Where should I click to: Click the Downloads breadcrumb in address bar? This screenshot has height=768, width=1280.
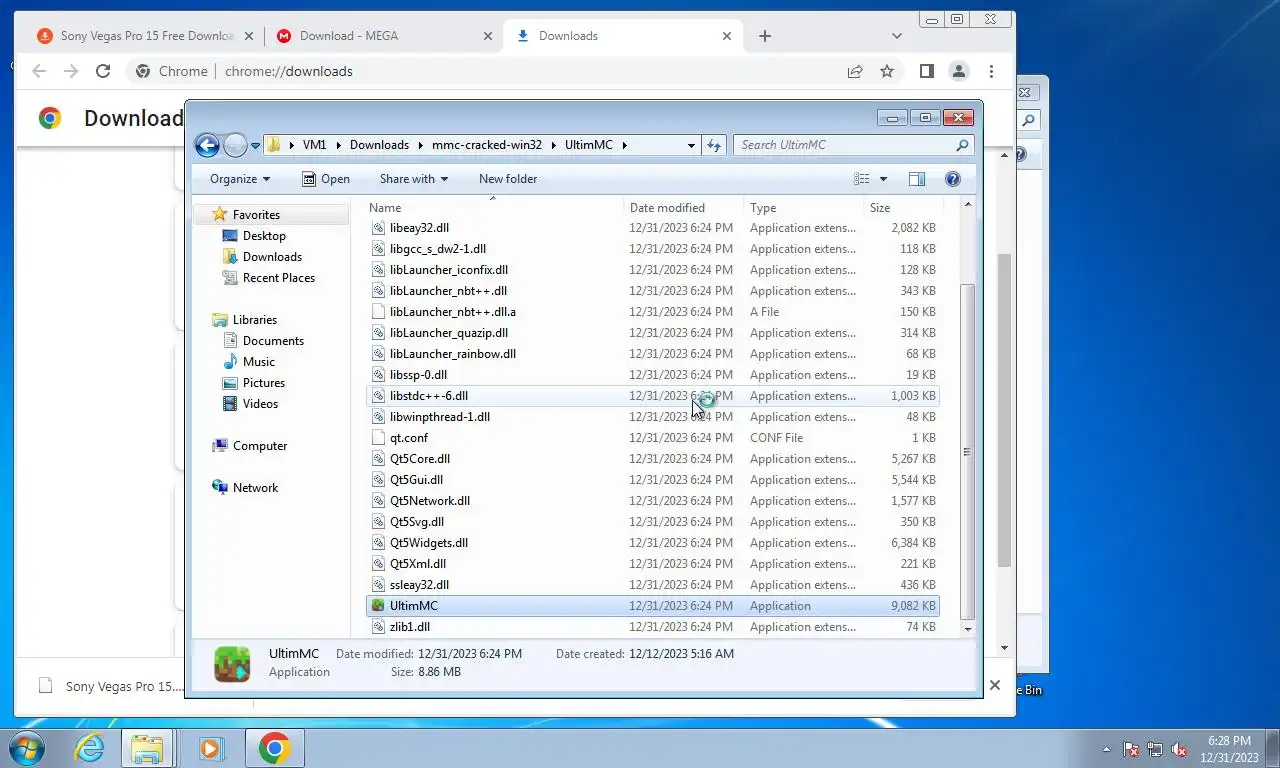pyautogui.click(x=379, y=145)
